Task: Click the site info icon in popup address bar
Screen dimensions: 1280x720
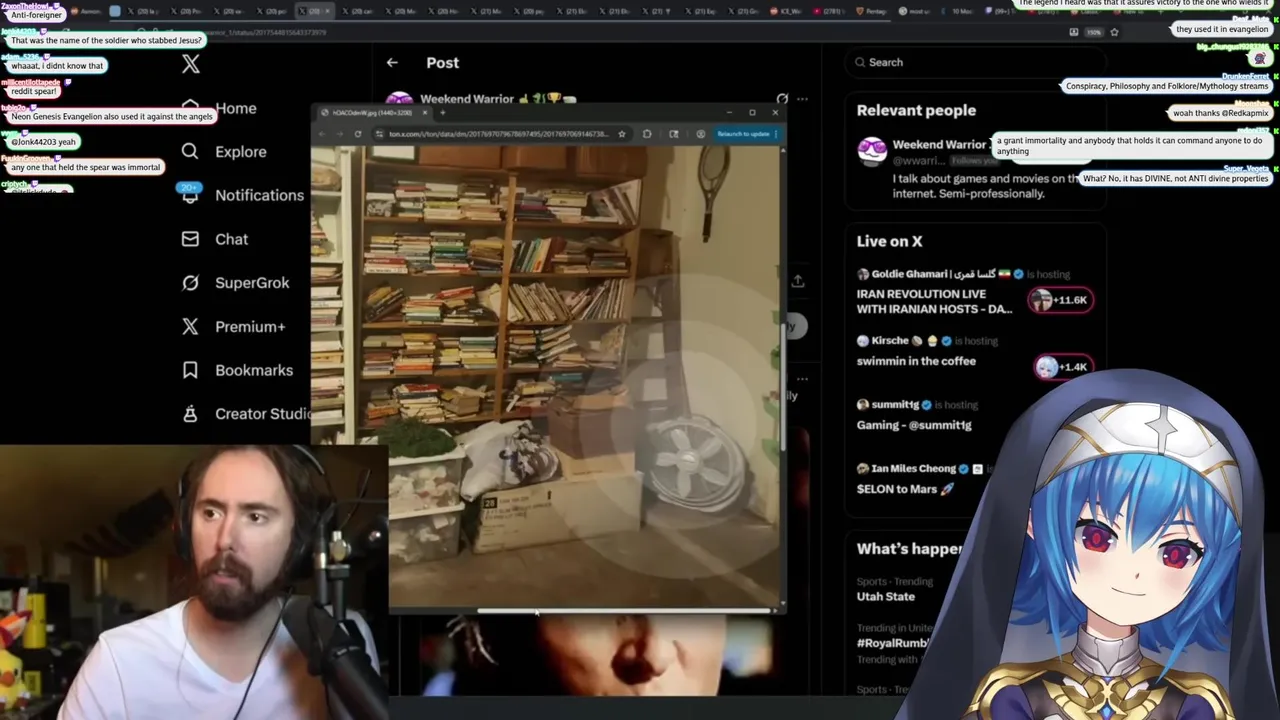Action: point(379,134)
